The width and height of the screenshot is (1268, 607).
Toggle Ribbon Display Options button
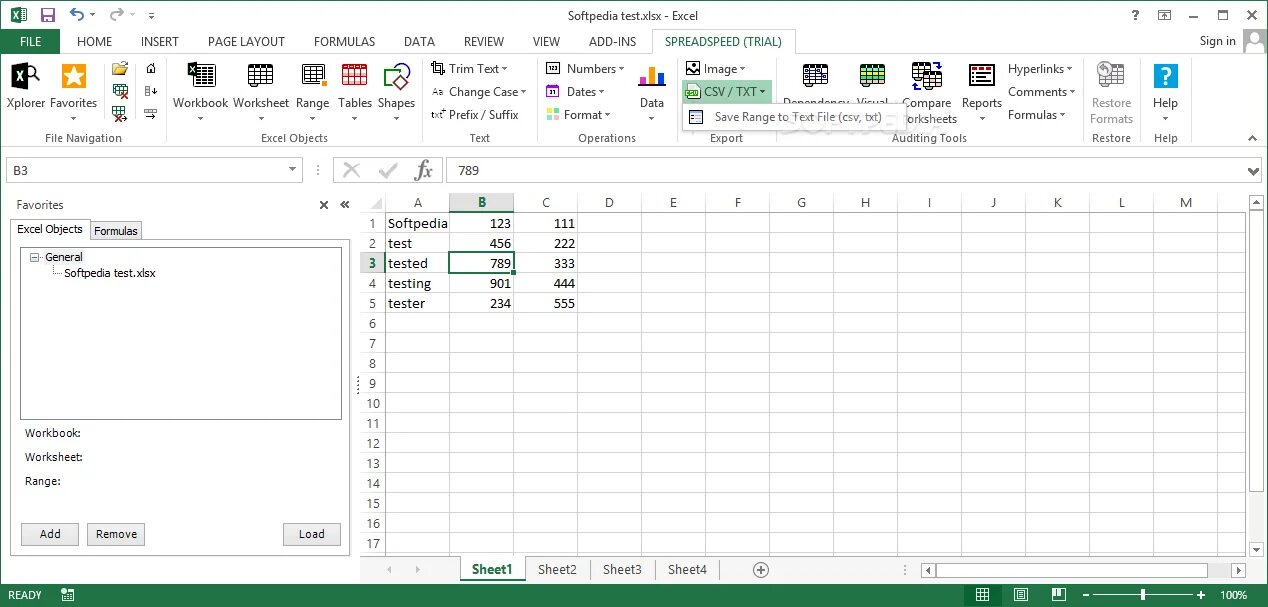[x=1165, y=15]
